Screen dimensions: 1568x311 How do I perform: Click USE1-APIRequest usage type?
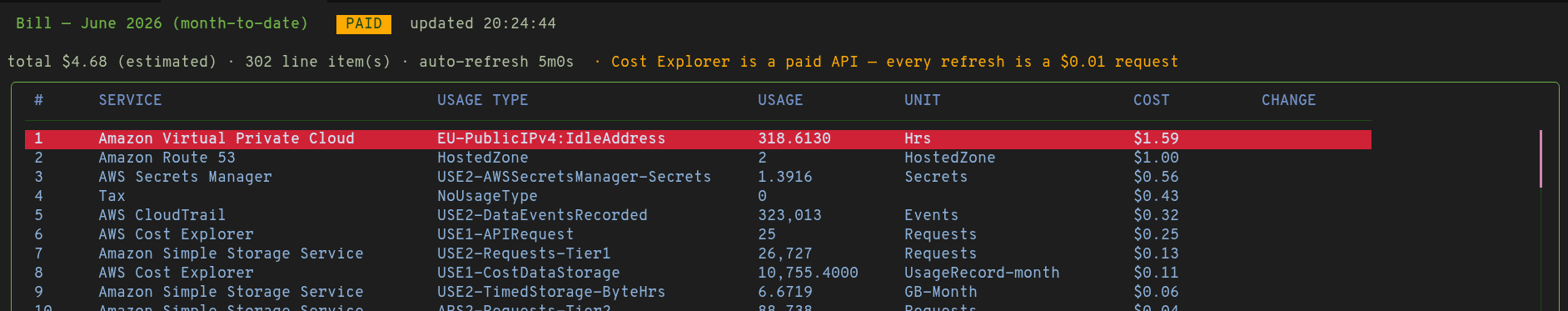tap(505, 234)
